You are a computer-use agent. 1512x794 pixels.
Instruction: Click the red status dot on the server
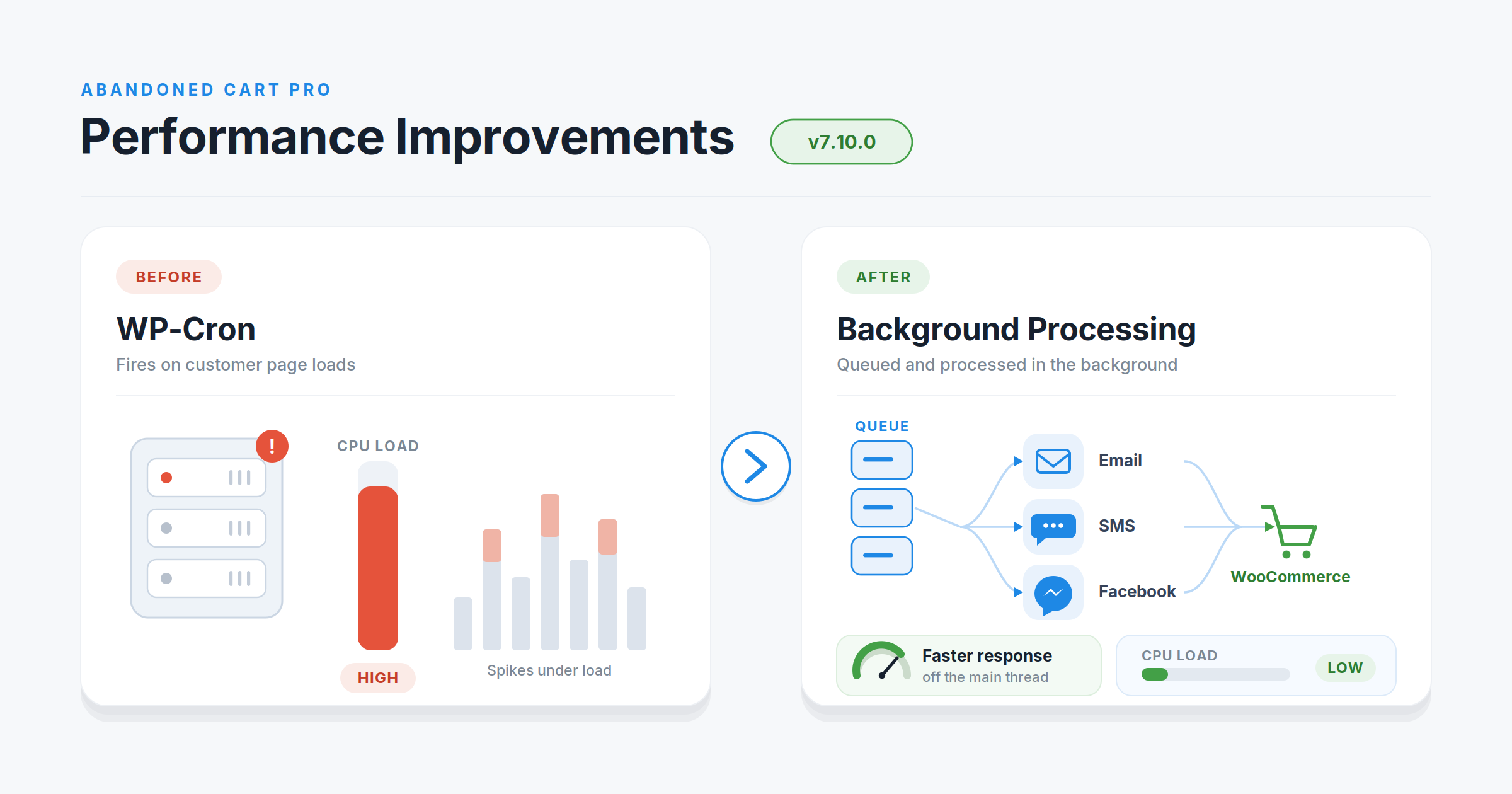pyautogui.click(x=166, y=478)
